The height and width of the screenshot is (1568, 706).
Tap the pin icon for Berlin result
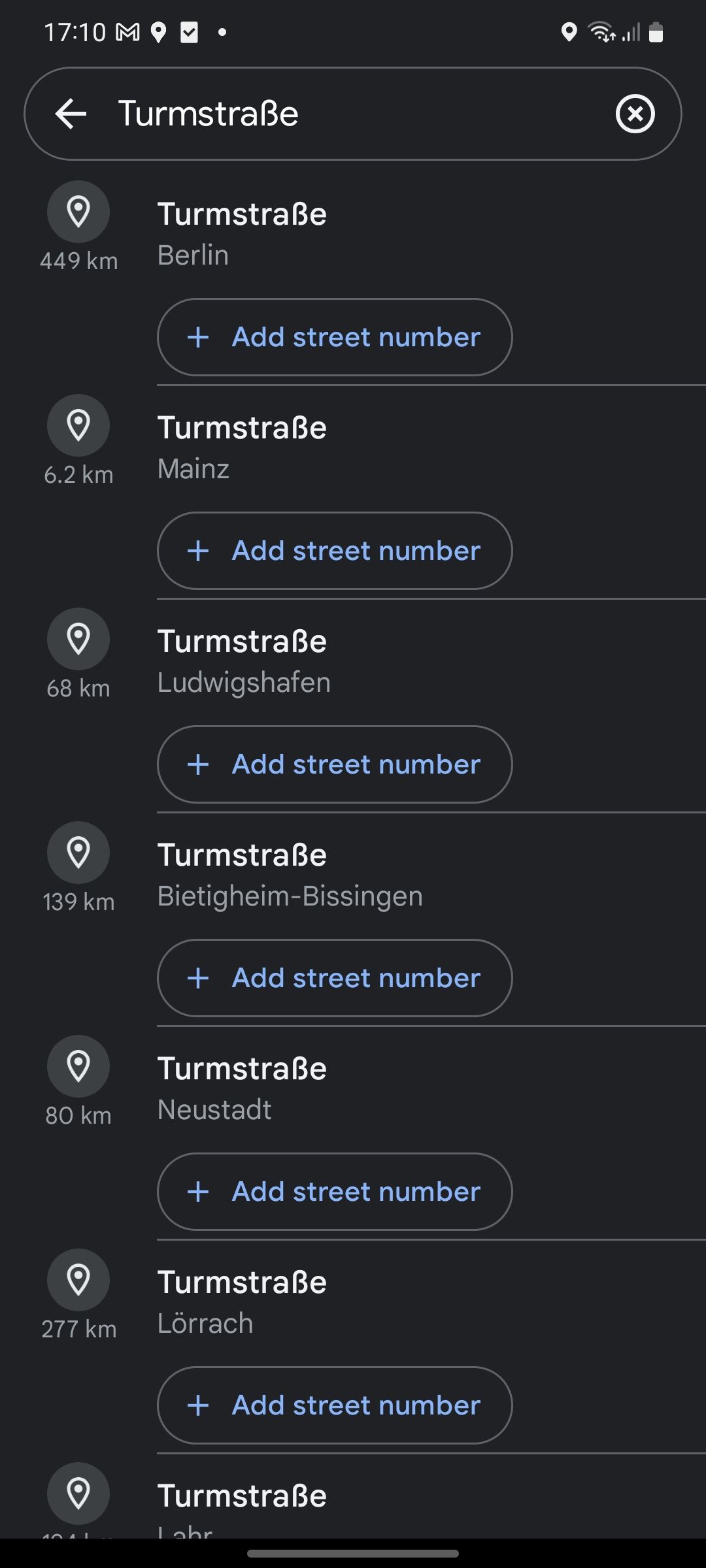(78, 212)
